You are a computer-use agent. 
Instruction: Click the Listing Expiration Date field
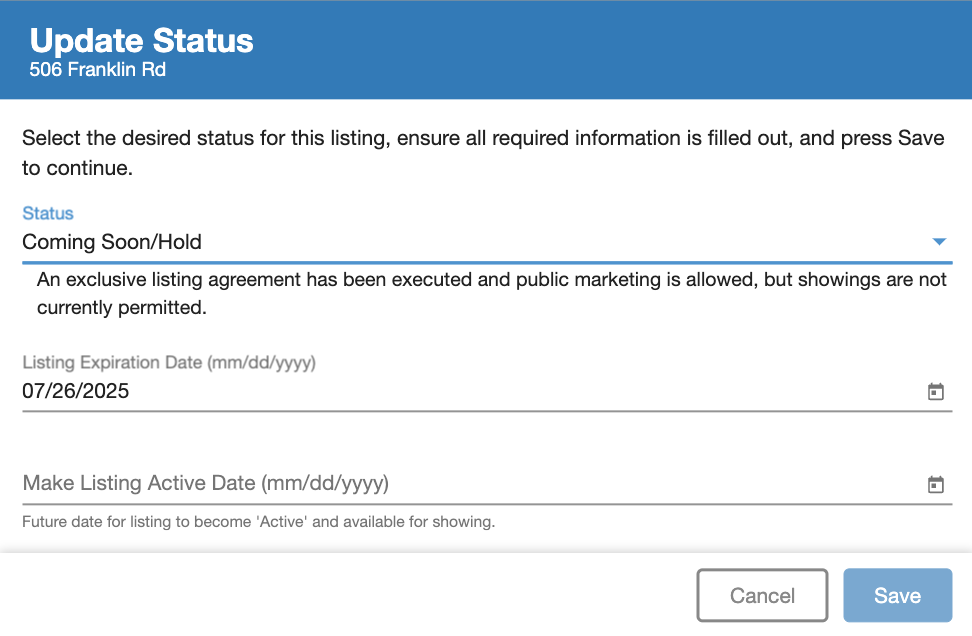click(x=400, y=391)
